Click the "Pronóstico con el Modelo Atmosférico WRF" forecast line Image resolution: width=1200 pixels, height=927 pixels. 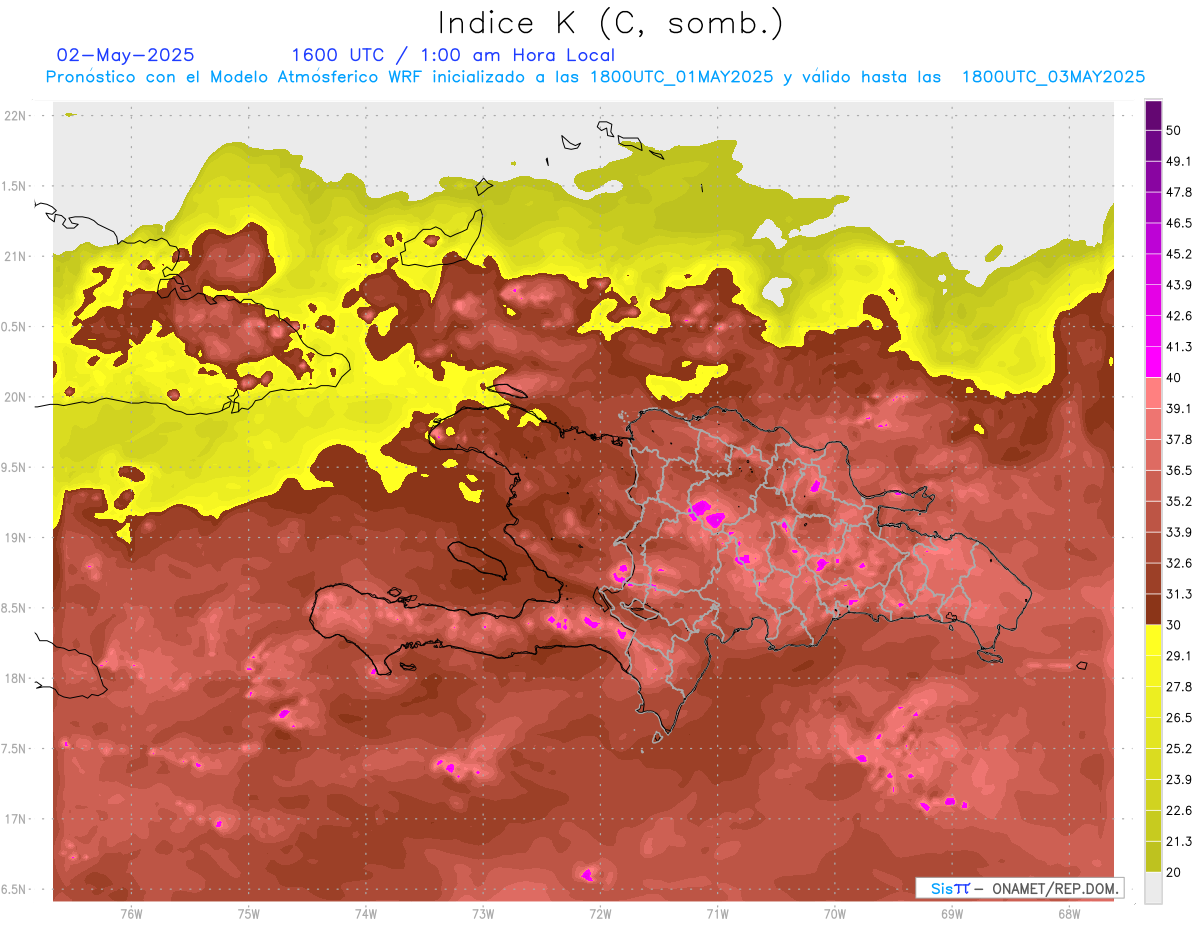[x=595, y=77]
